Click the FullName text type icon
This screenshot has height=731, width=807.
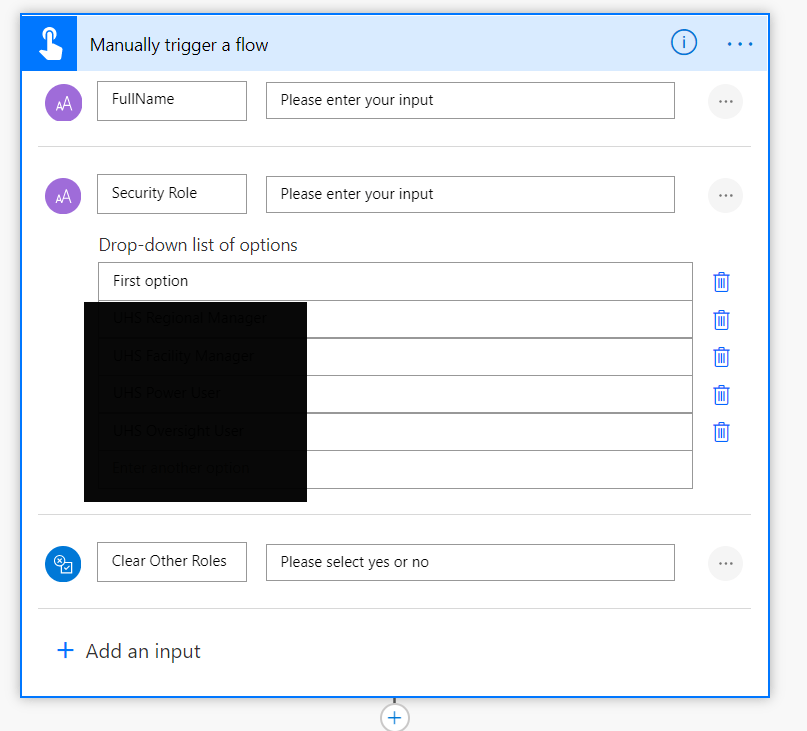coord(63,102)
